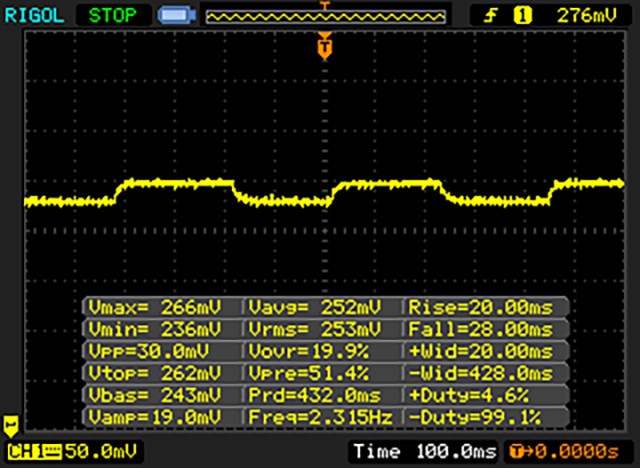
Task: Click the blue memory battery-shaped icon
Action: pos(177,16)
